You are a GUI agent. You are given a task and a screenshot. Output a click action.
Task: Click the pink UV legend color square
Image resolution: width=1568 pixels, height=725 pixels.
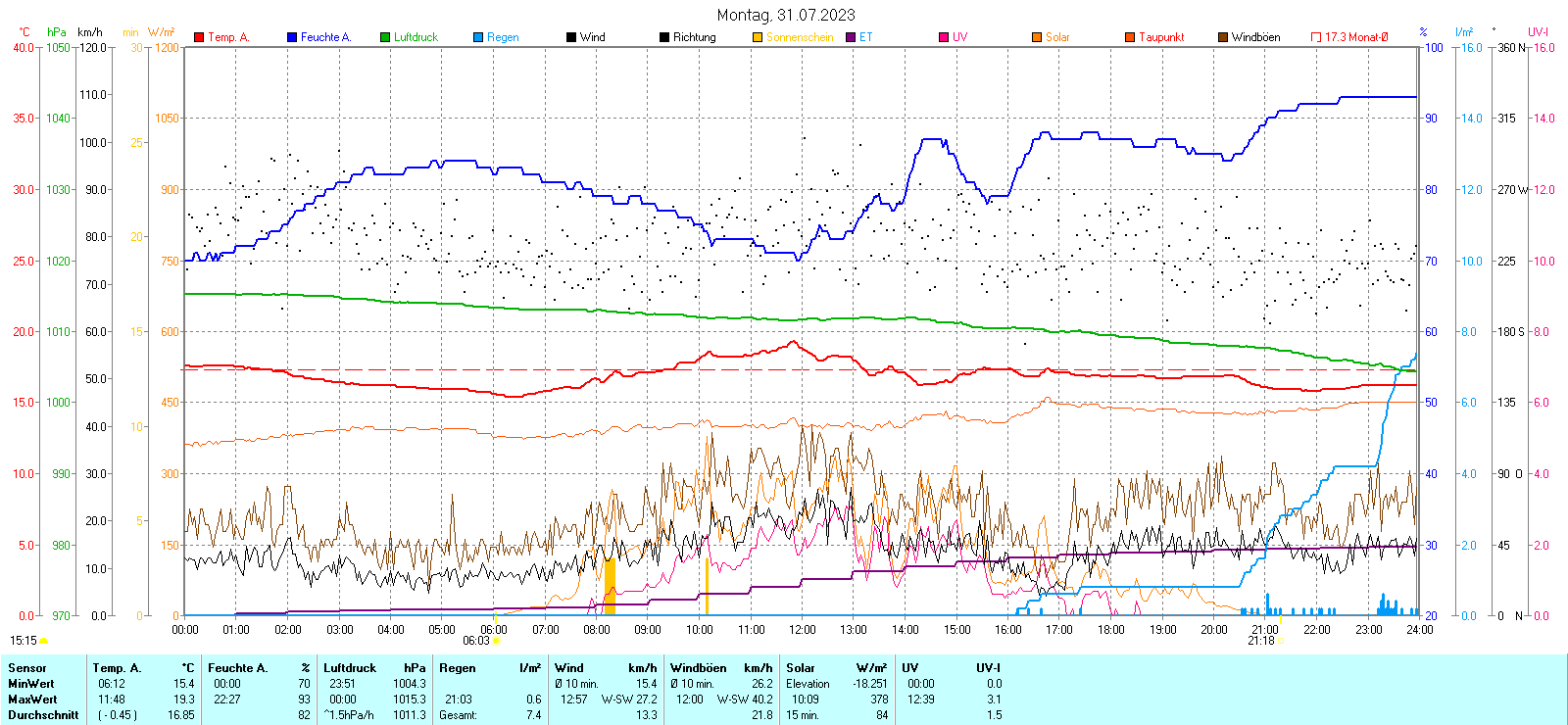point(944,37)
